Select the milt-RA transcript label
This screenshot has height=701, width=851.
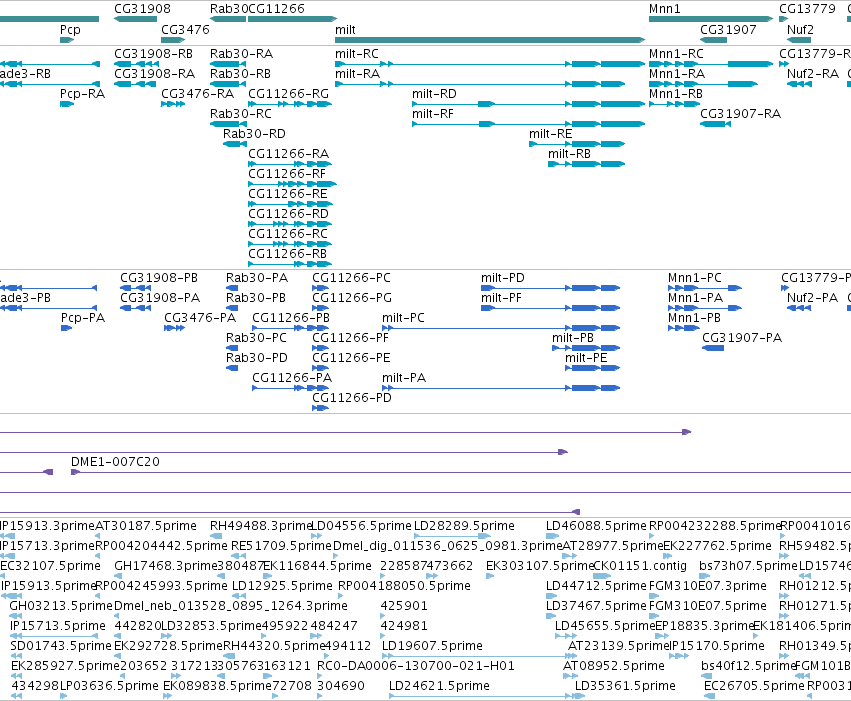357,74
